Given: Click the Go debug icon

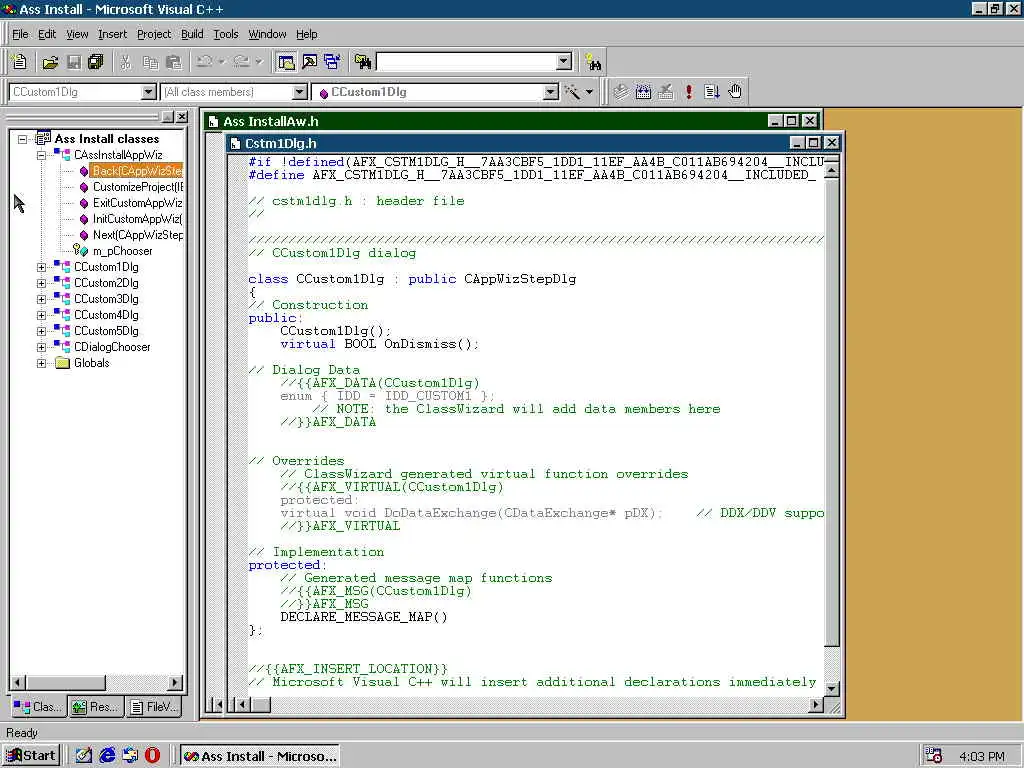Looking at the screenshot, I should tap(711, 92).
